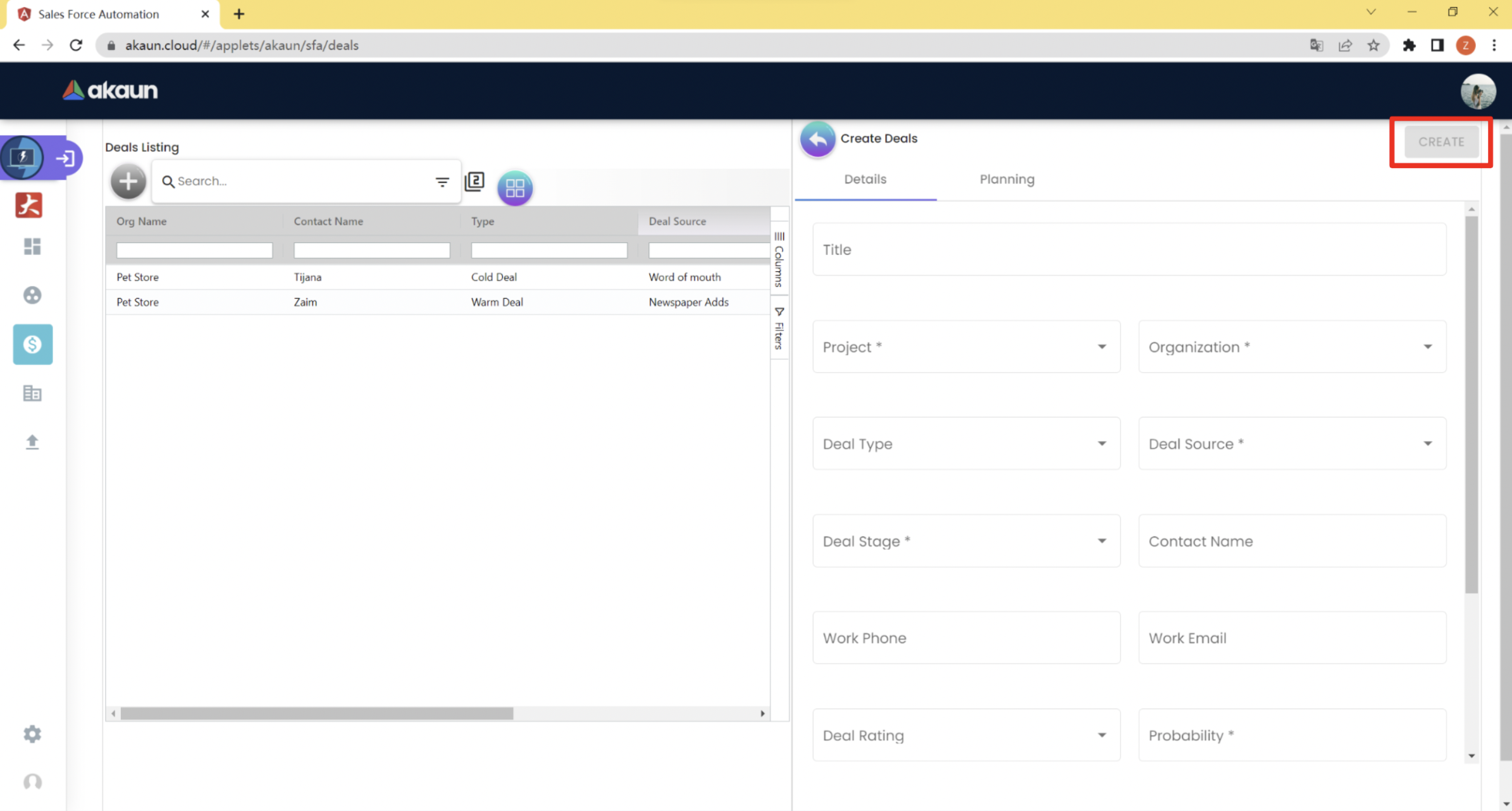Click the Pet Store row with Tijana
Image resolution: width=1512 pixels, height=811 pixels.
point(437,277)
